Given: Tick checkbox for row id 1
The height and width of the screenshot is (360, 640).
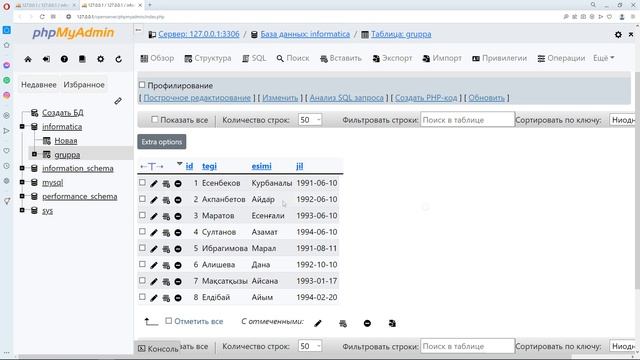Looking at the screenshot, I should pyautogui.click(x=142, y=182).
